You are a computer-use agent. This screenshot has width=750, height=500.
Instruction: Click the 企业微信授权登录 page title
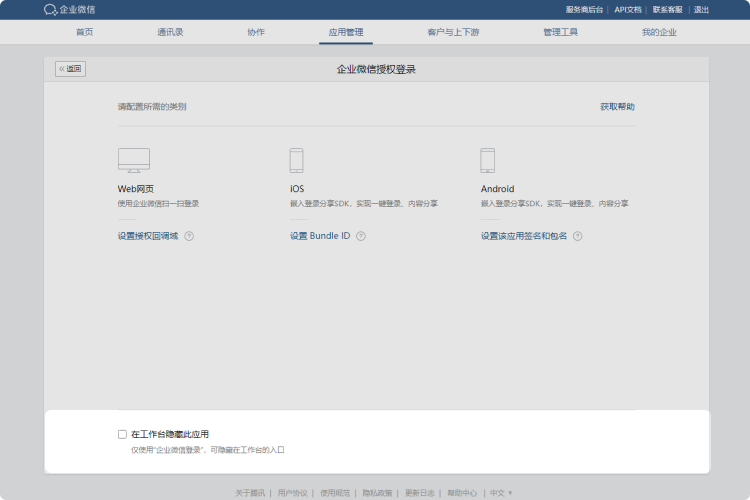pyautogui.click(x=376, y=69)
